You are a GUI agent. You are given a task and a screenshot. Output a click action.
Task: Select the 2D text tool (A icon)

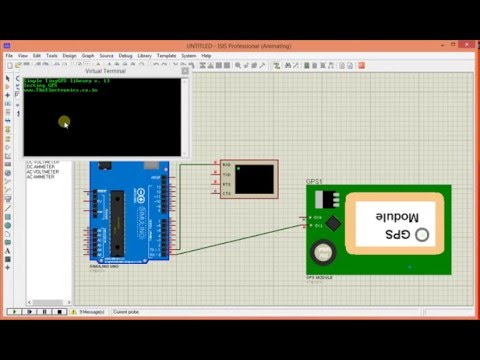8,251
